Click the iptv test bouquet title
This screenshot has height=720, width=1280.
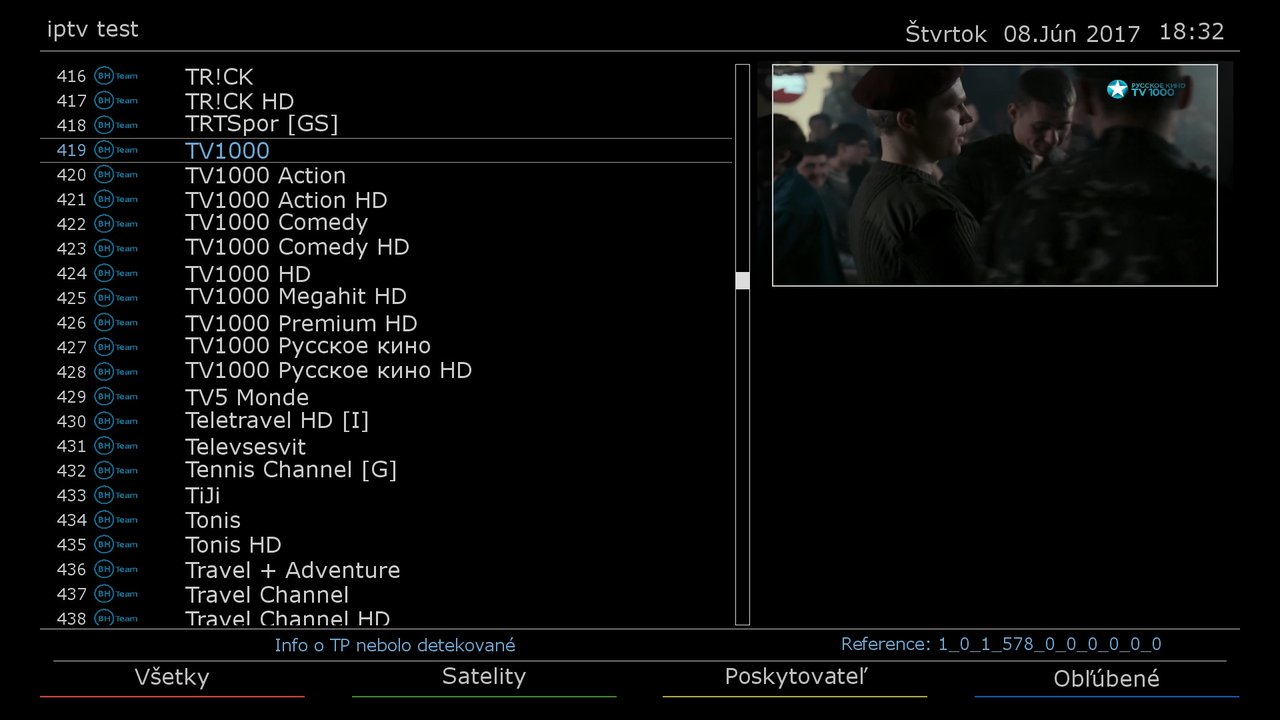(93, 30)
